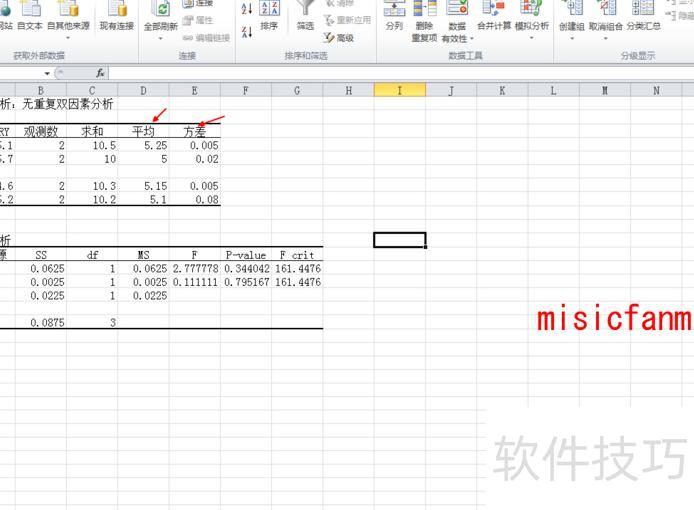Expand Ungroup (取消组合) dropdown arrow
694x510 pixels.
pyautogui.click(x=605, y=39)
